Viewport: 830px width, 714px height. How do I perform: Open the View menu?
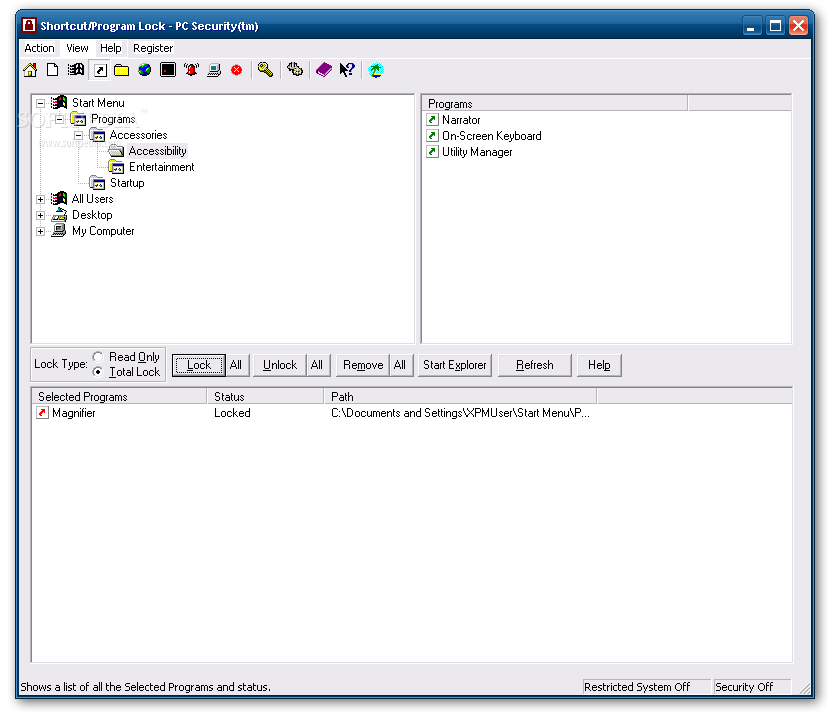(77, 48)
